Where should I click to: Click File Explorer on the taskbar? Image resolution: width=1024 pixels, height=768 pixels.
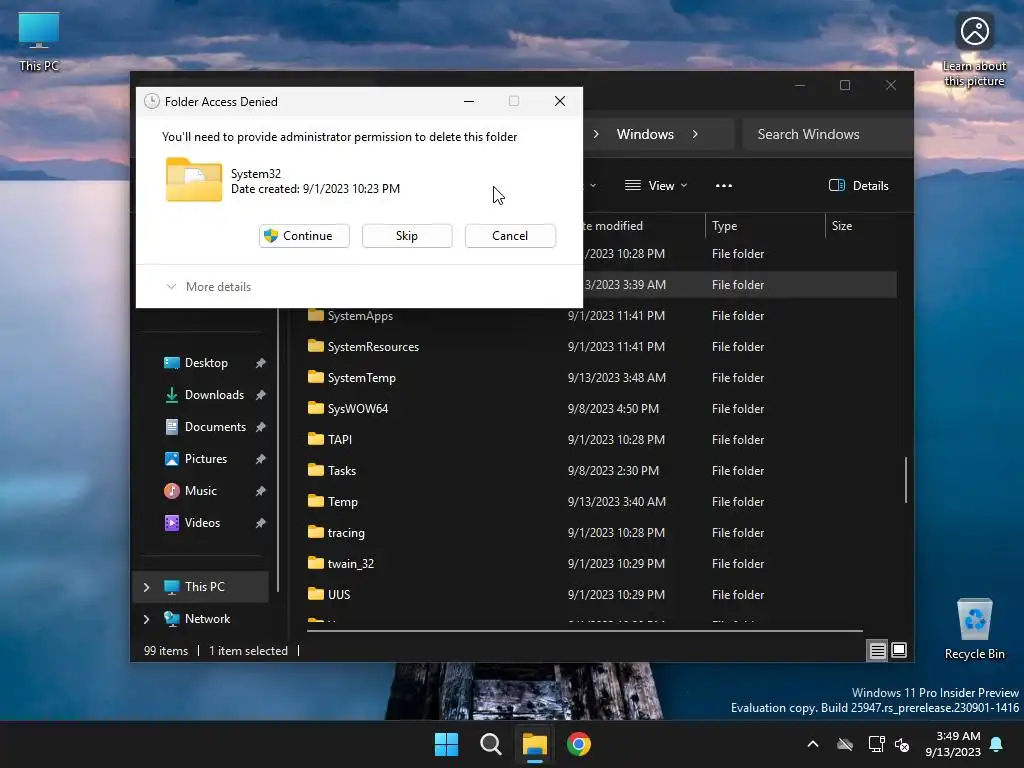coord(534,744)
